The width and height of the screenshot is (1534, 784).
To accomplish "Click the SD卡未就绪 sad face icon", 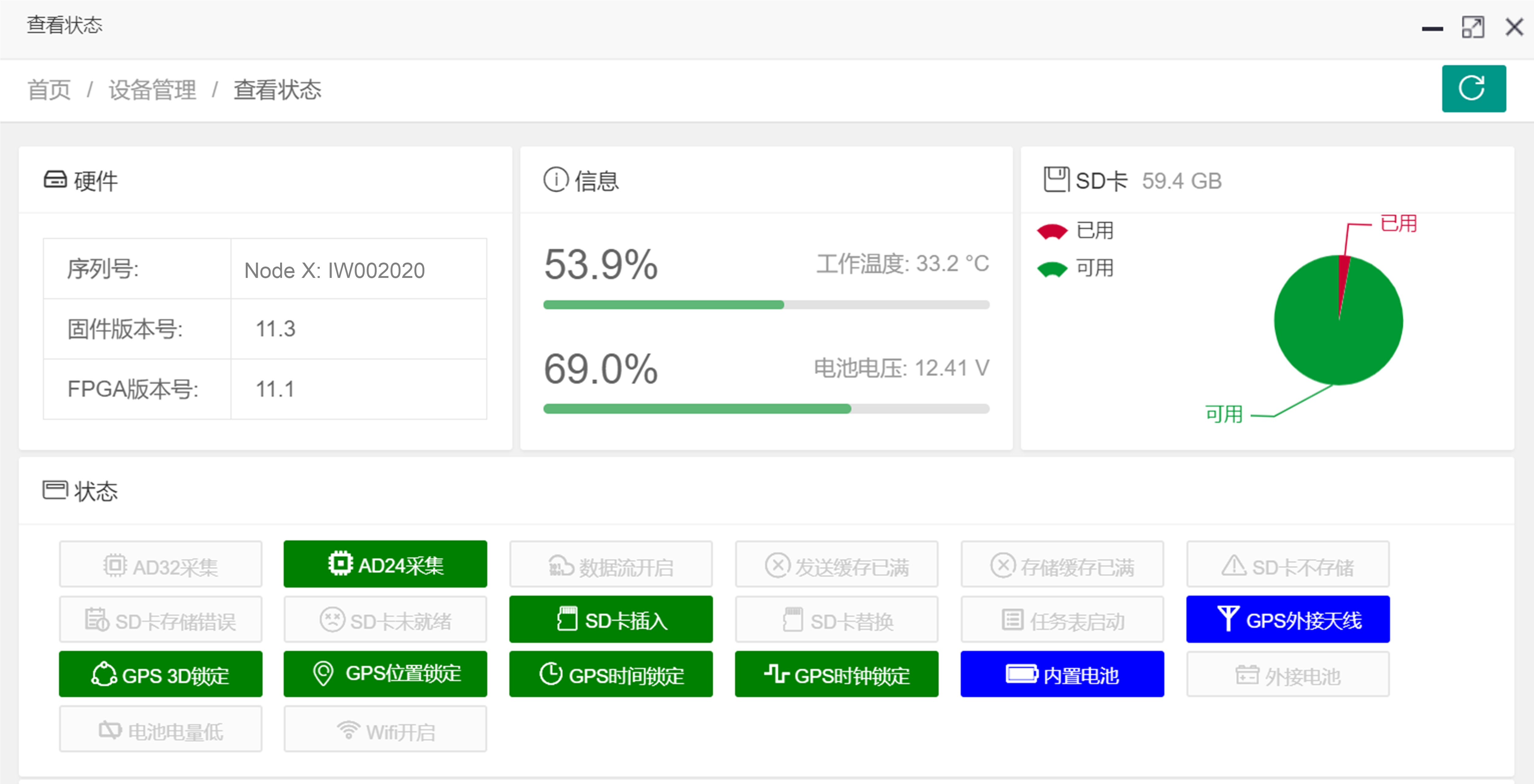I will pyautogui.click(x=332, y=619).
